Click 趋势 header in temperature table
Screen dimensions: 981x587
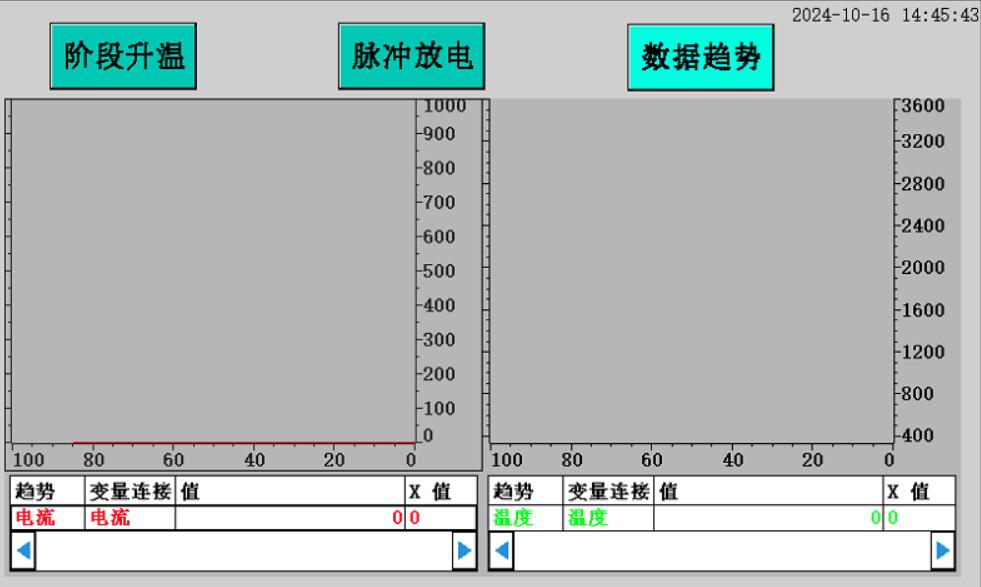(526, 491)
